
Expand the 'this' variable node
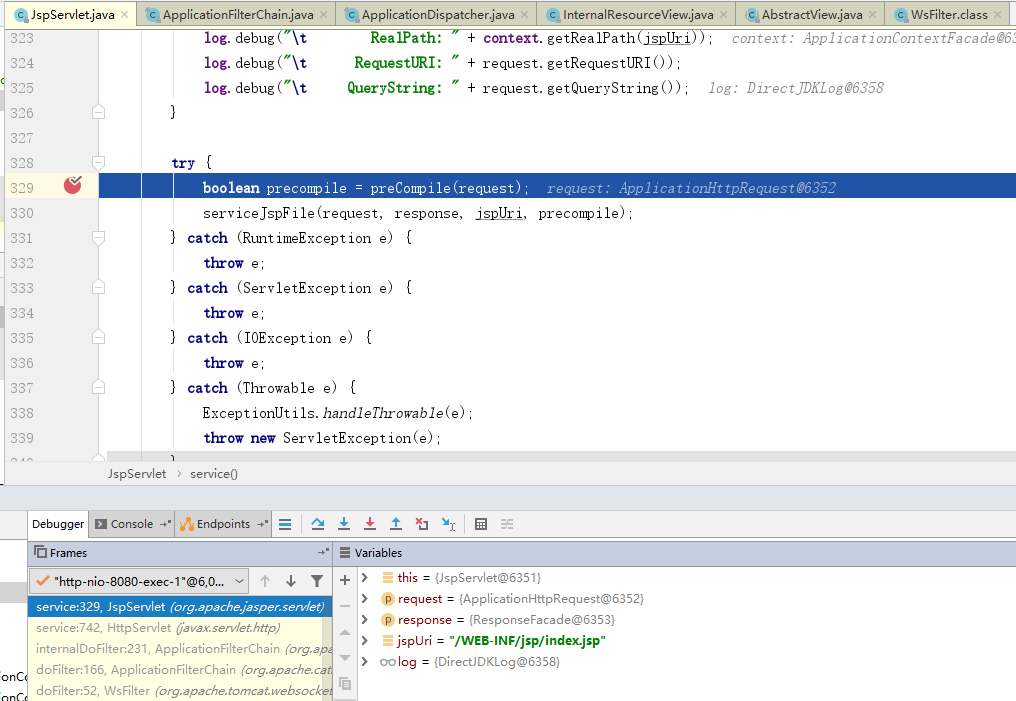click(x=365, y=578)
